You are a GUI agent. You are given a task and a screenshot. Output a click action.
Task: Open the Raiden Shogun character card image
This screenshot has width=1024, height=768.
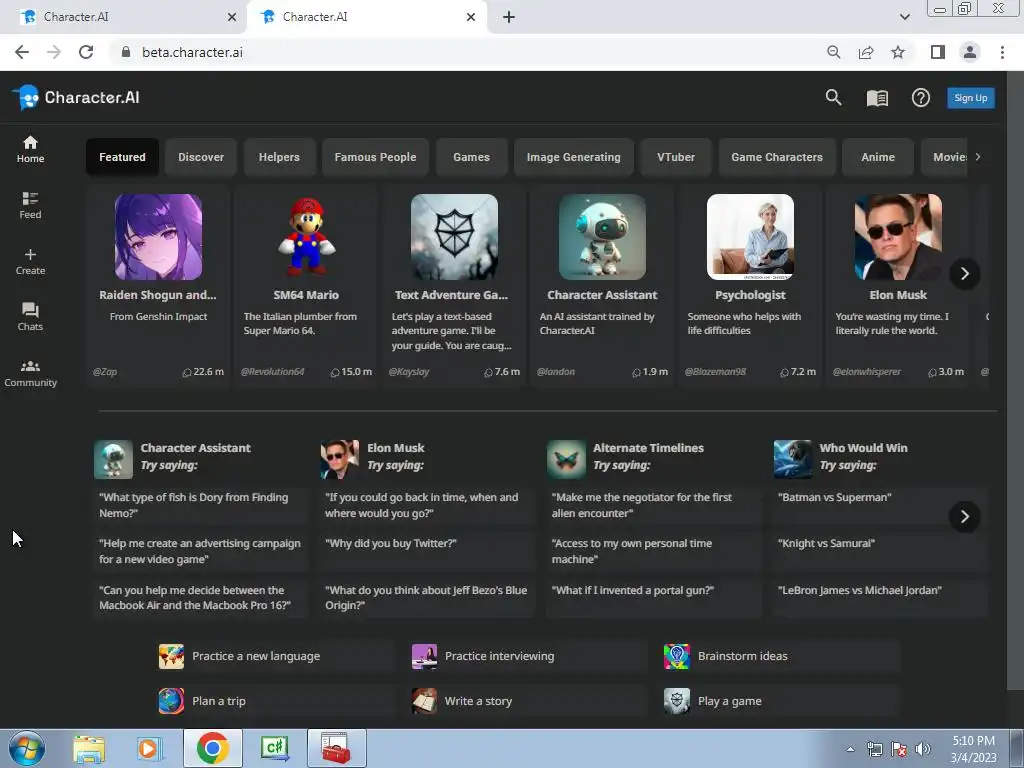point(158,237)
